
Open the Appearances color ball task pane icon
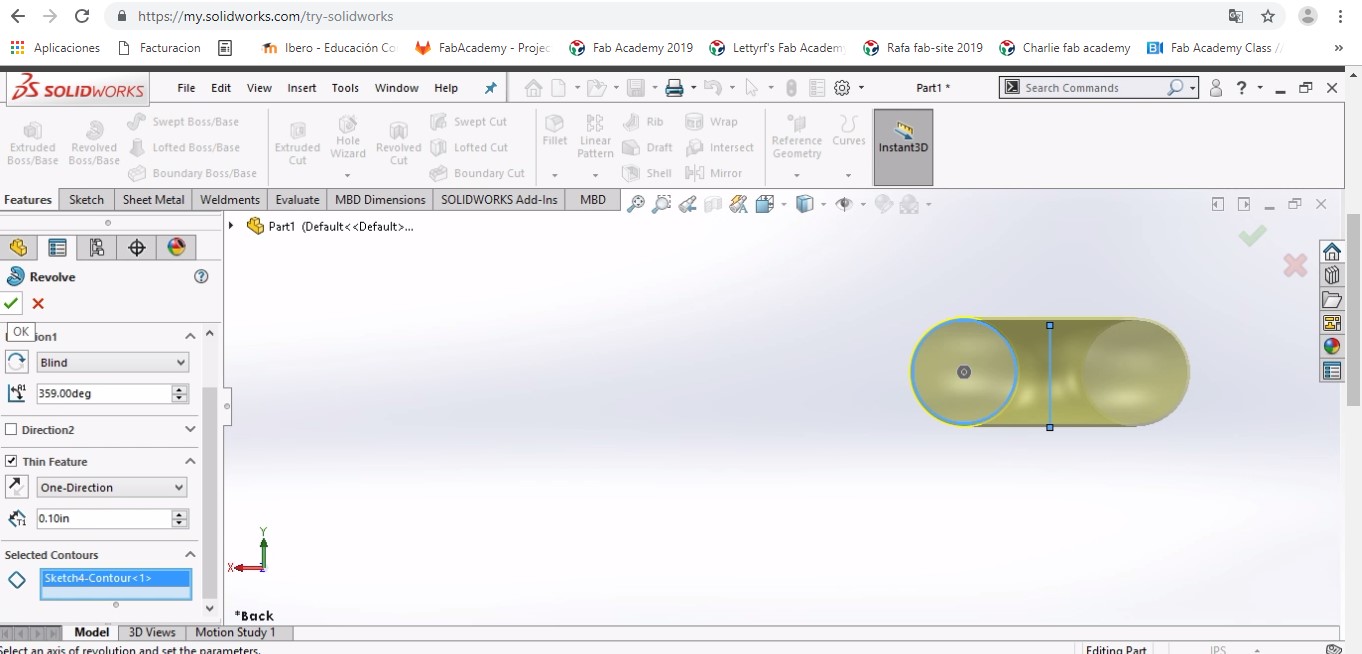[1331, 347]
